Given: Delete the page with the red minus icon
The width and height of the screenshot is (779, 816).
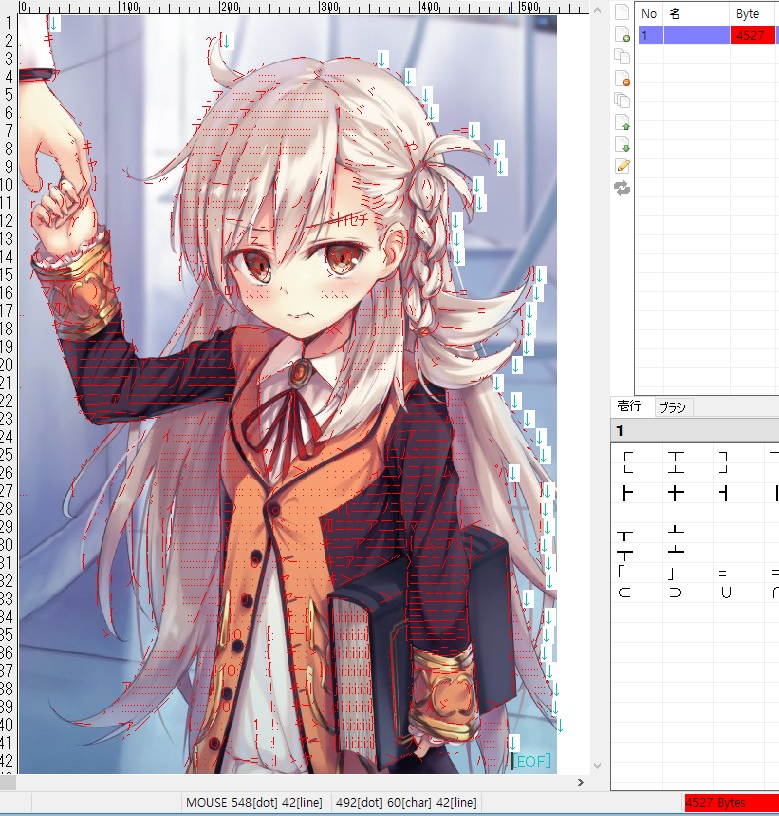Looking at the screenshot, I should (x=622, y=78).
